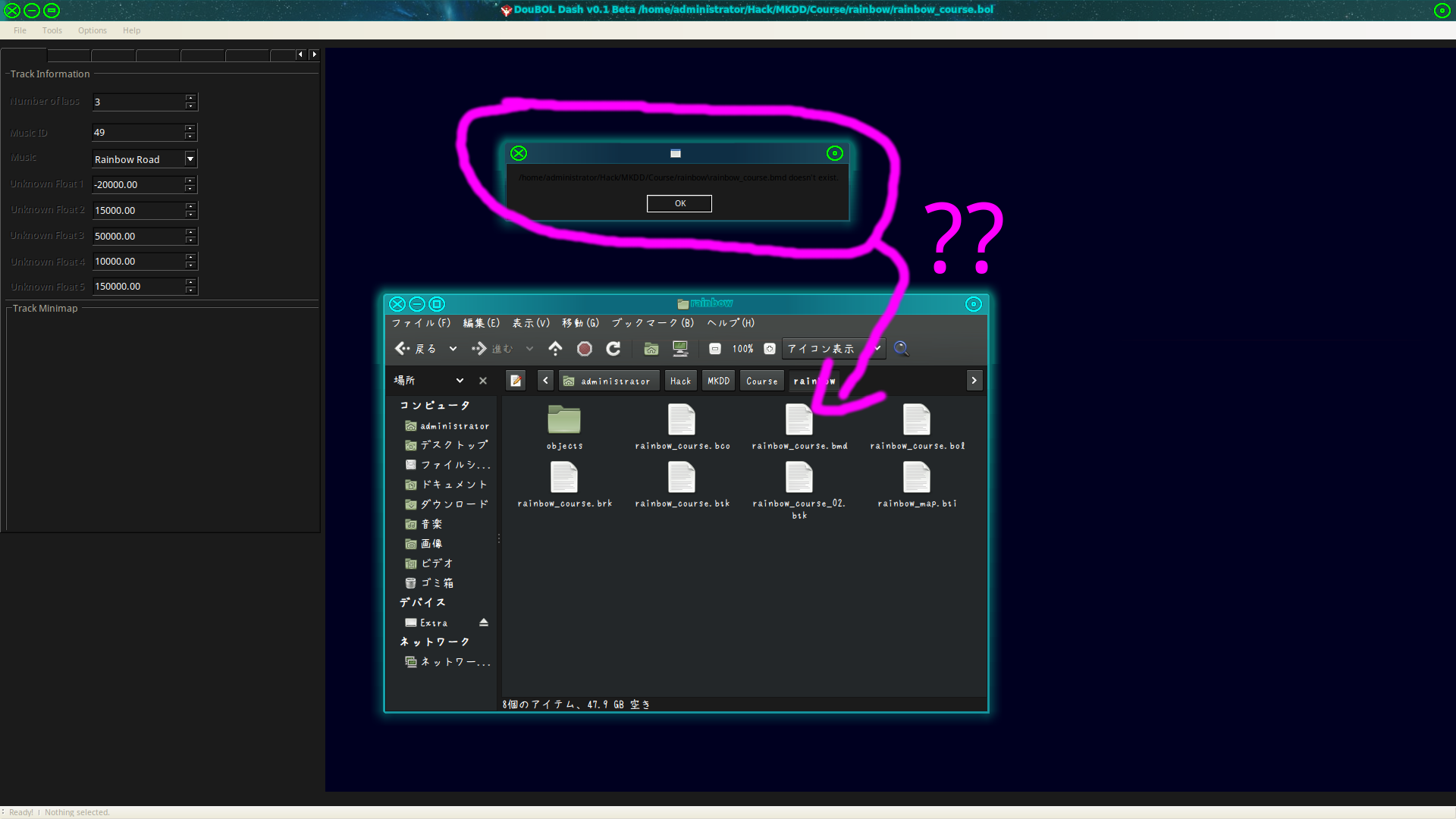1456x819 pixels.
Task: Eject the Extra device
Action: click(x=484, y=623)
